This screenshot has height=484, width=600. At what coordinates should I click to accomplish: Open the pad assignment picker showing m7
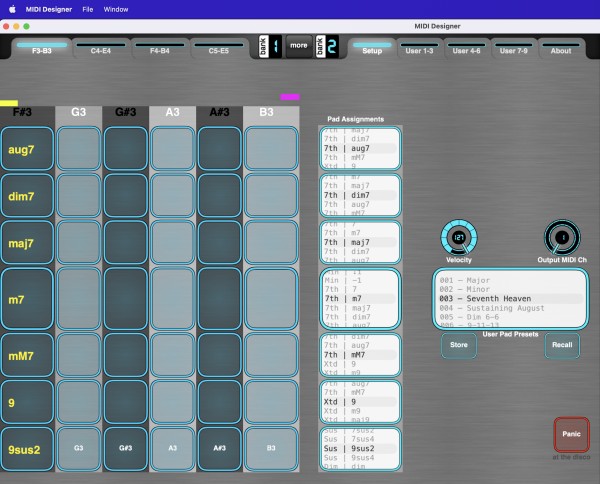pyautogui.click(x=360, y=299)
